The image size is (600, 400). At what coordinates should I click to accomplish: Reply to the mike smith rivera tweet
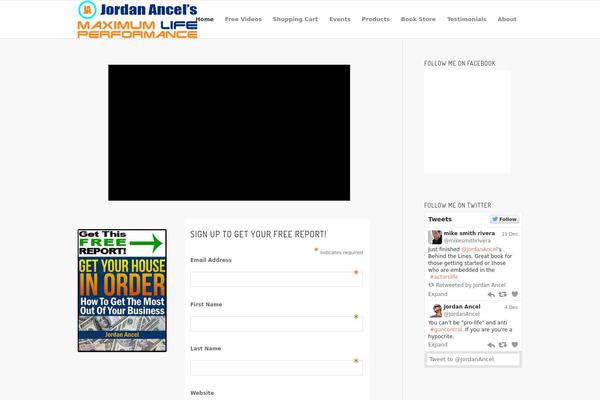(x=491, y=295)
